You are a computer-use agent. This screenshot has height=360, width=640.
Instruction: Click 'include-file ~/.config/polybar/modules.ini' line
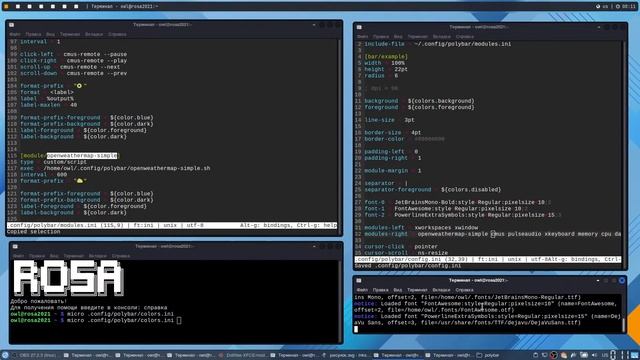click(438, 44)
